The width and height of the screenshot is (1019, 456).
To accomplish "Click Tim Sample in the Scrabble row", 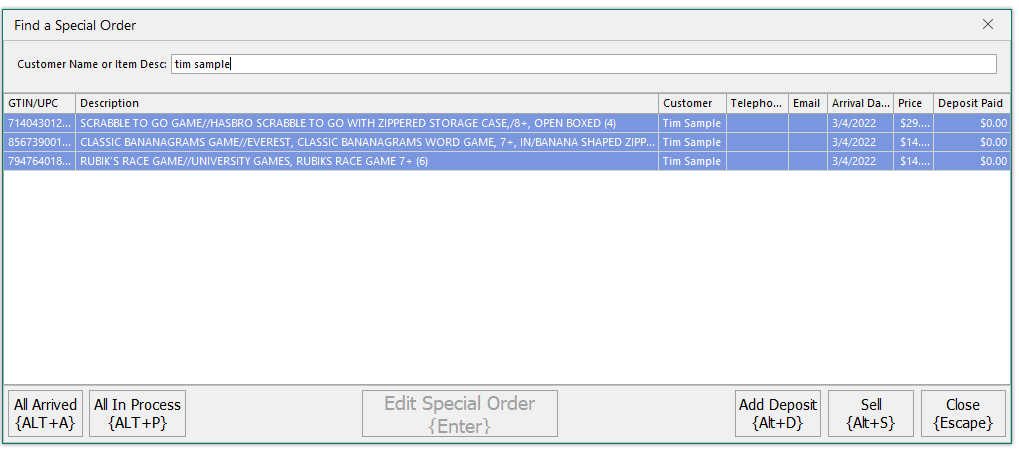I will coord(692,123).
